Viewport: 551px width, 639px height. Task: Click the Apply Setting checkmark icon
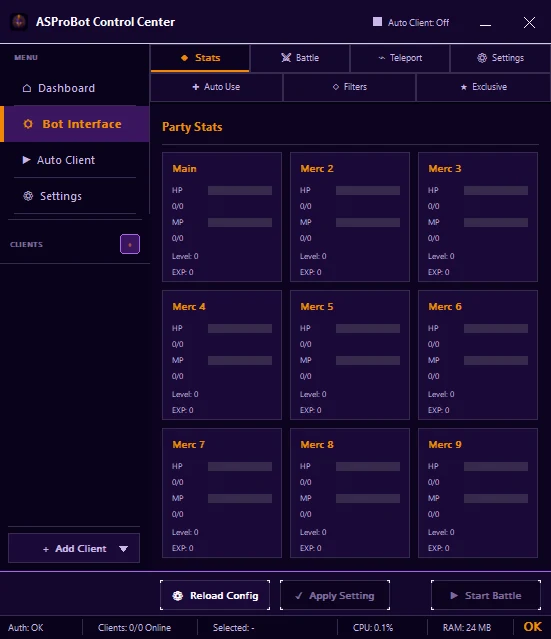299,596
